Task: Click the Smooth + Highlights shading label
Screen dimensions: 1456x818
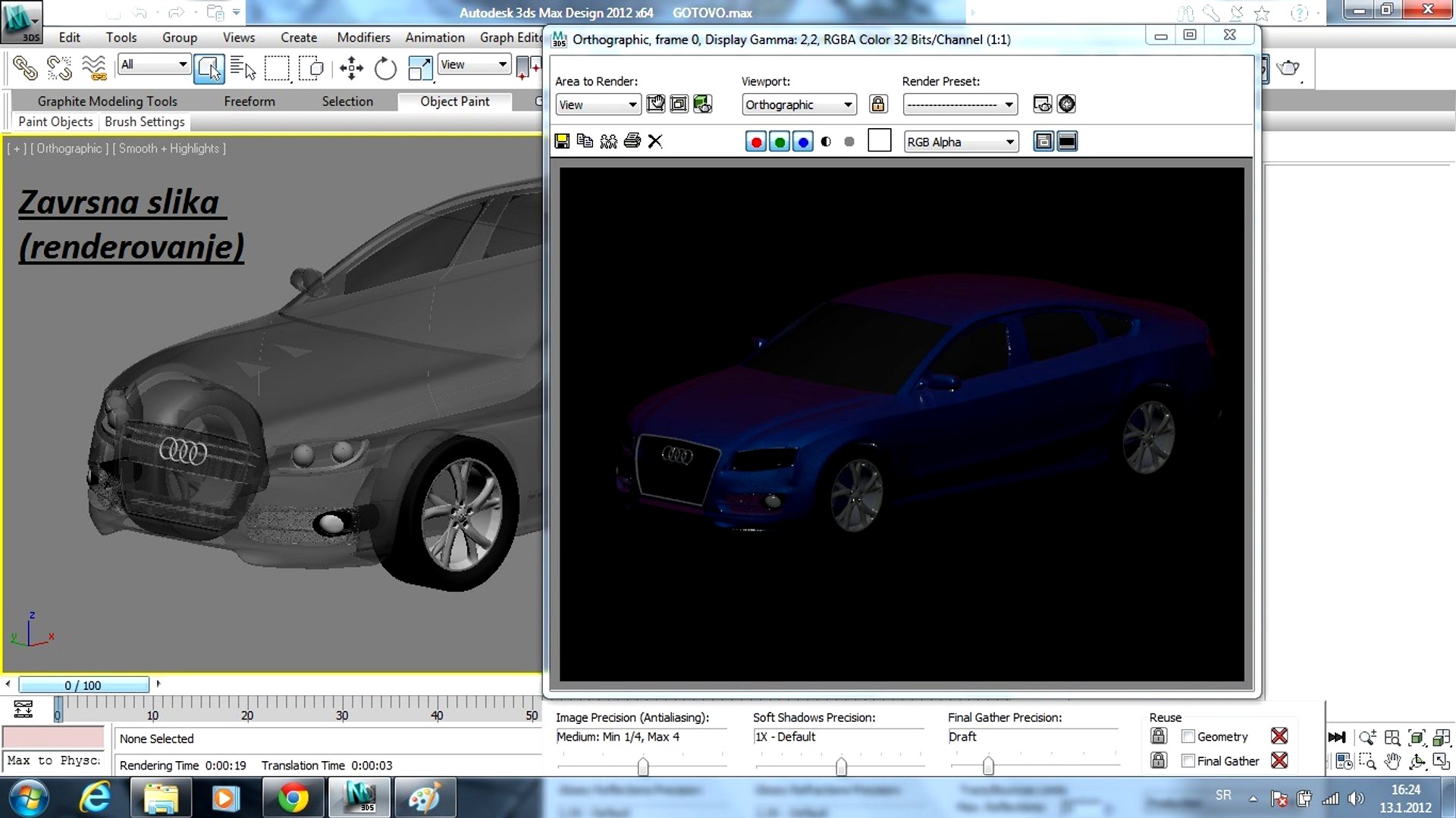Action: [169, 149]
